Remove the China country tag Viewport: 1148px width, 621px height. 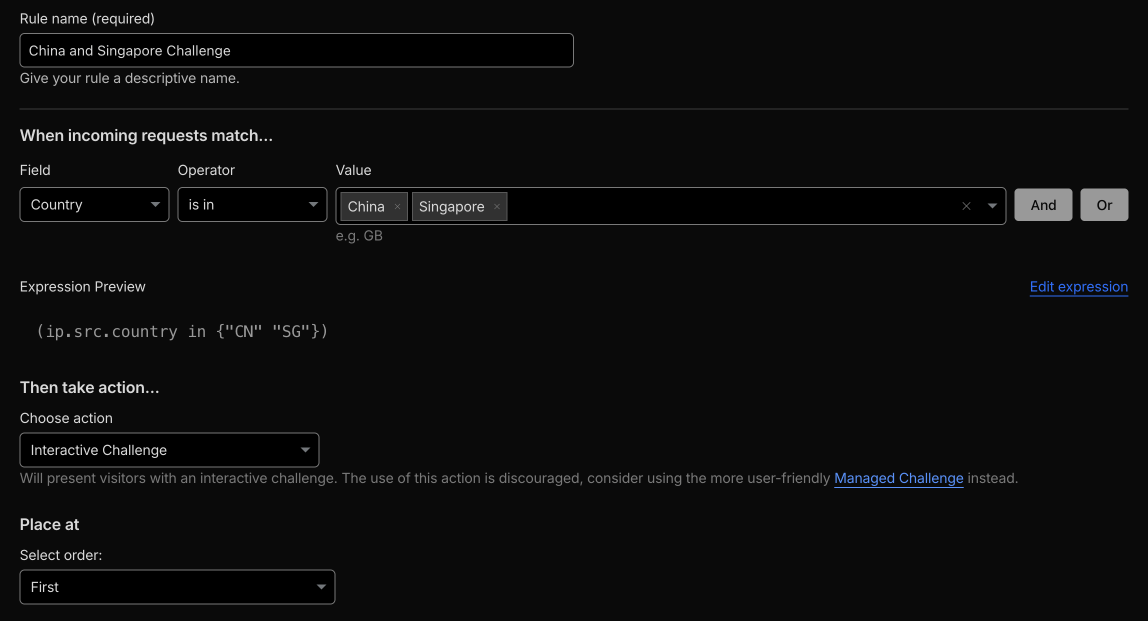pos(397,206)
